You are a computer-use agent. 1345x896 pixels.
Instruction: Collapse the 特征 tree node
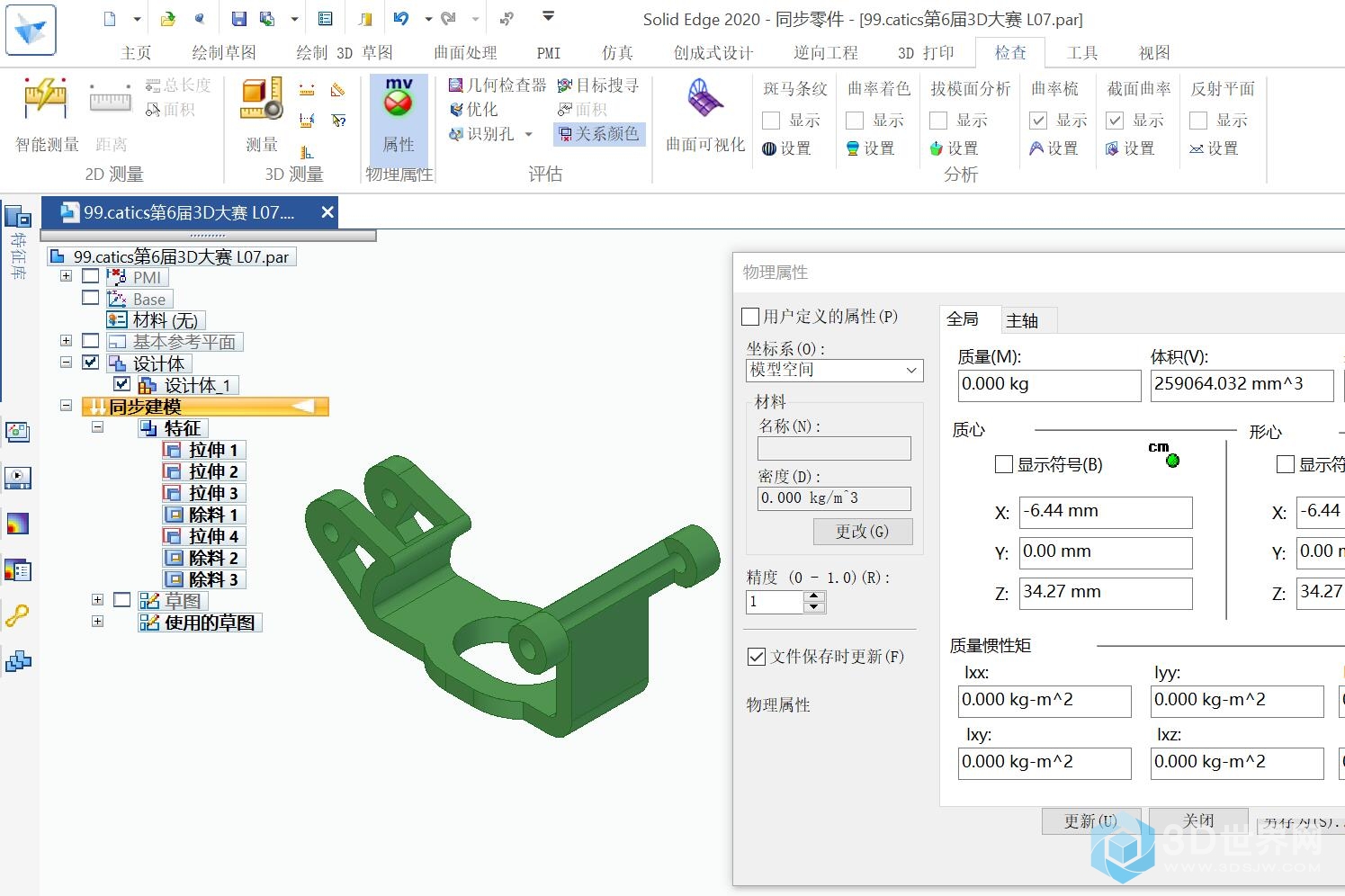[97, 427]
